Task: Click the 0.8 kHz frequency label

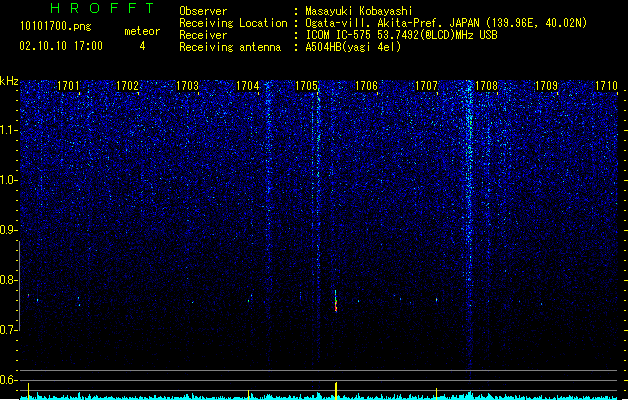Action: (9, 280)
